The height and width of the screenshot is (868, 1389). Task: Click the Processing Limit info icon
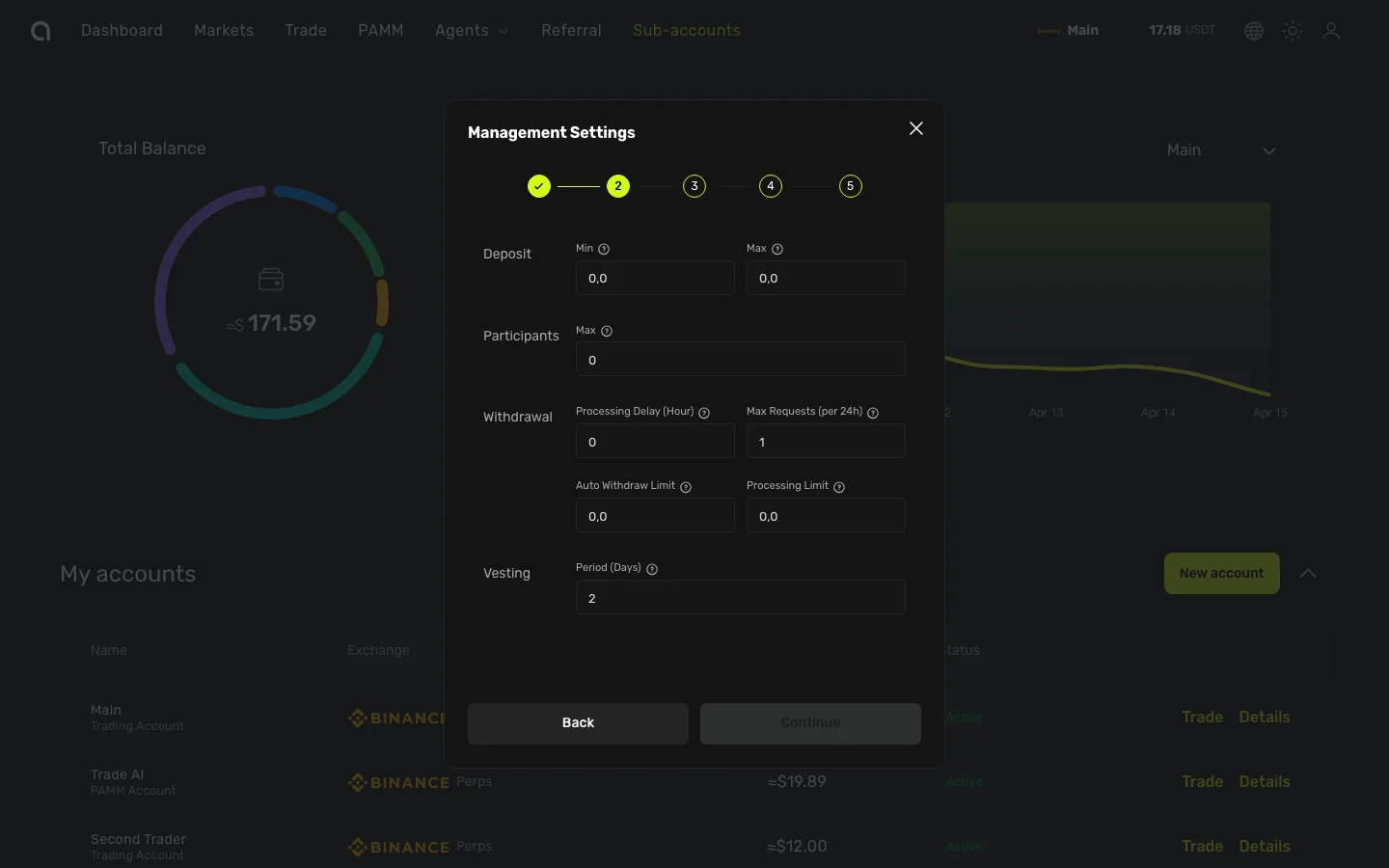click(x=839, y=487)
